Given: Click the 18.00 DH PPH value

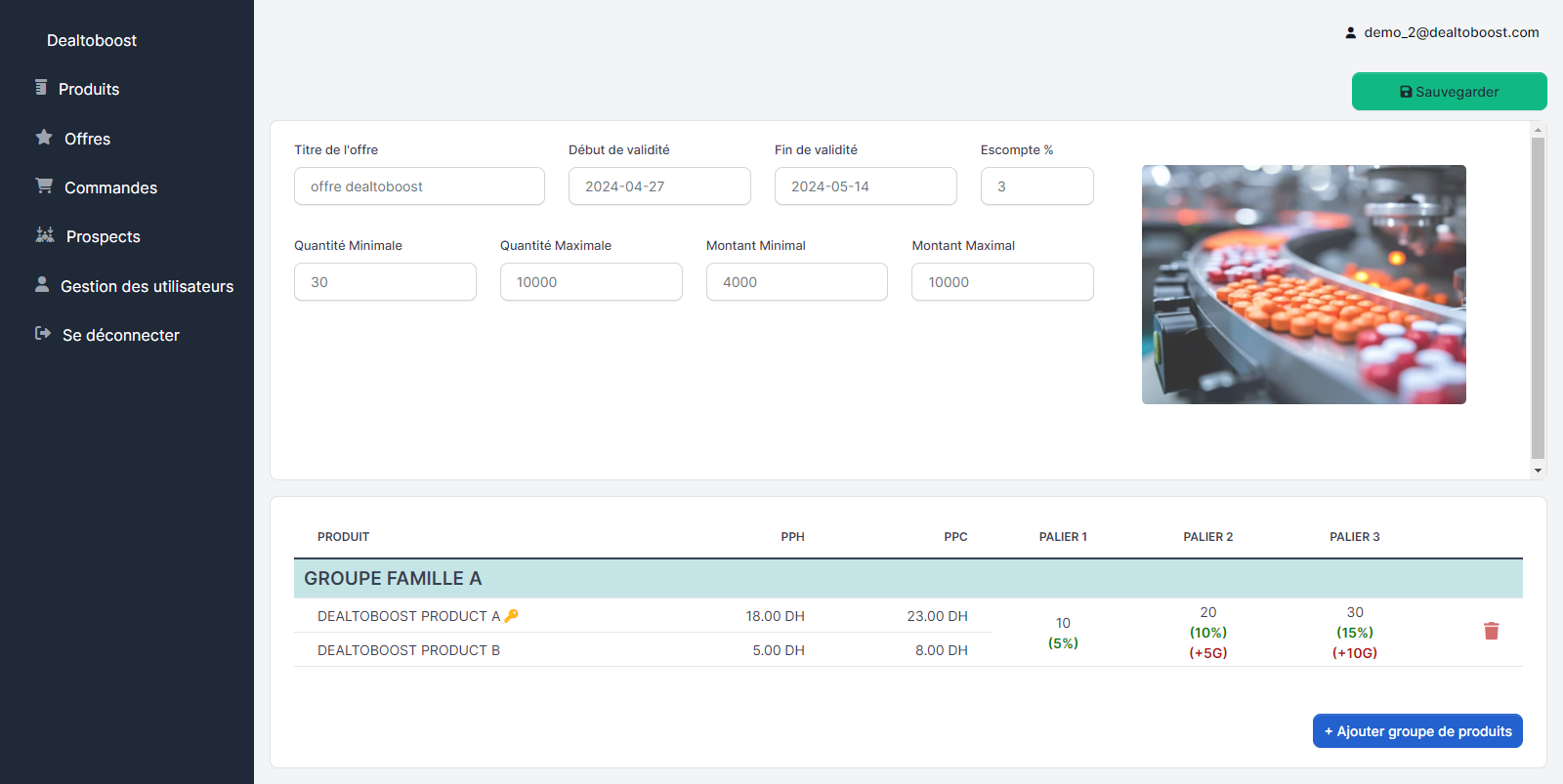Looking at the screenshot, I should coord(776,616).
